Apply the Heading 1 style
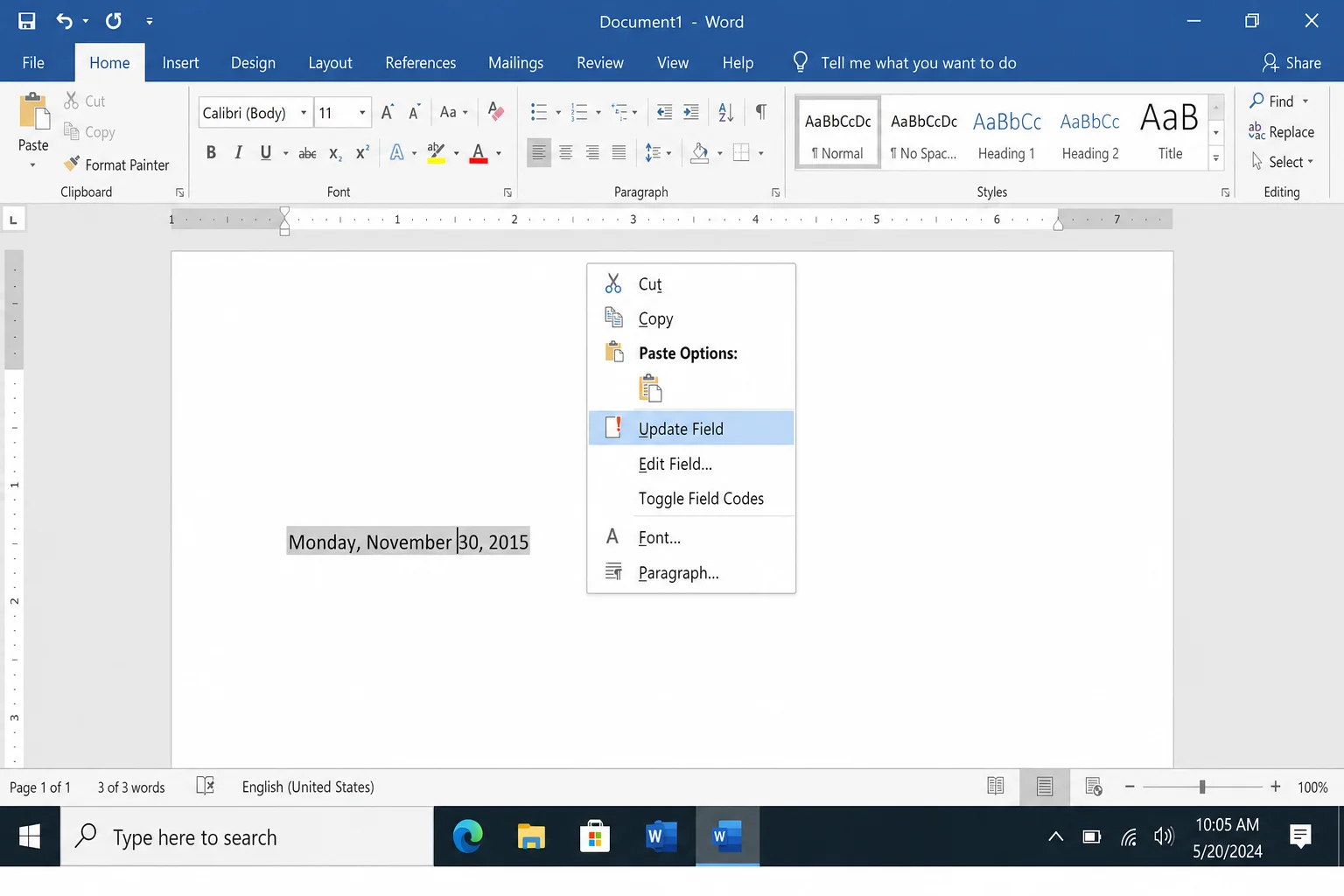This screenshot has height=896, width=1344. (x=1006, y=133)
